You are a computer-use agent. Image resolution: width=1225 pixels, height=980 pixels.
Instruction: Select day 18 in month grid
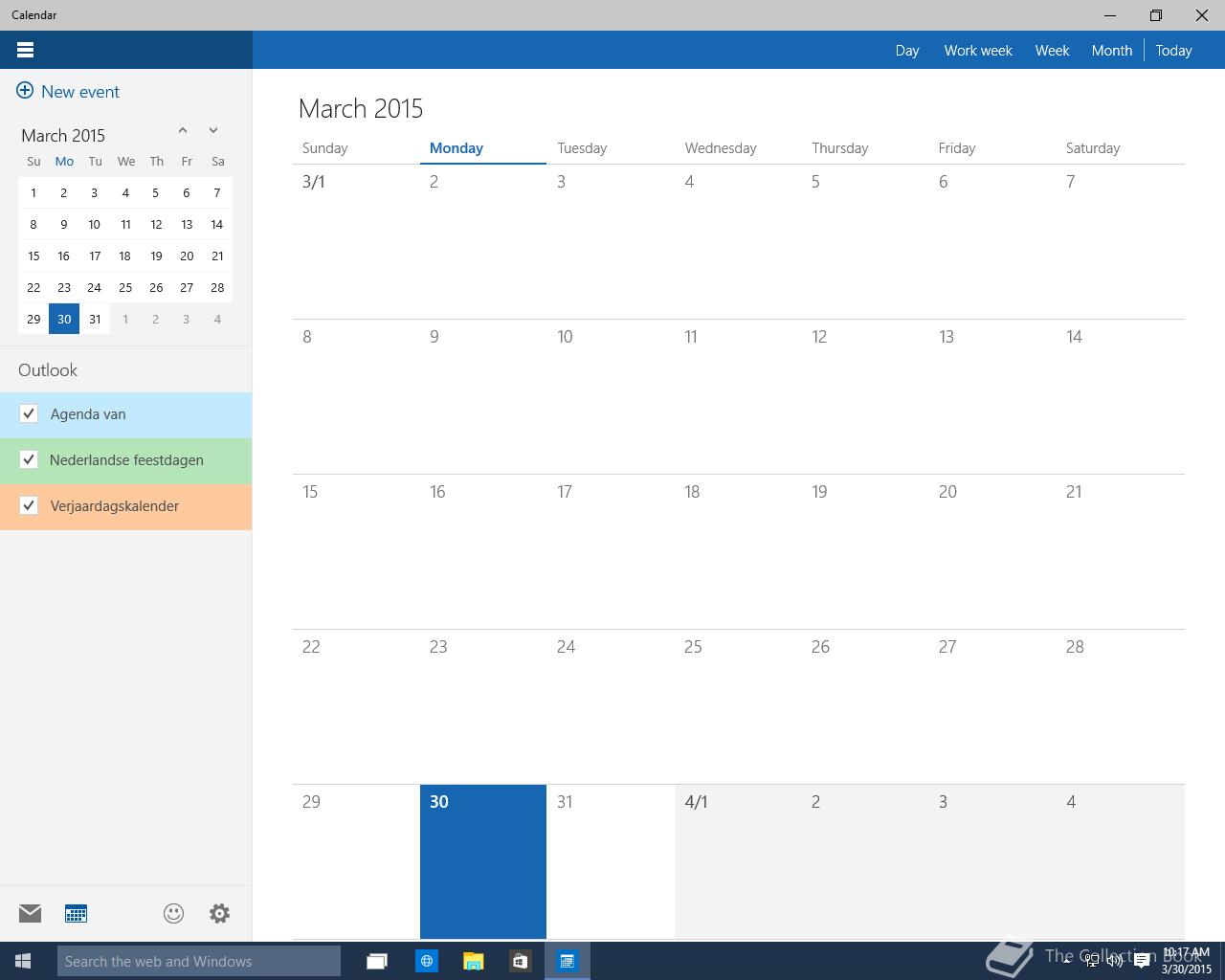738,551
